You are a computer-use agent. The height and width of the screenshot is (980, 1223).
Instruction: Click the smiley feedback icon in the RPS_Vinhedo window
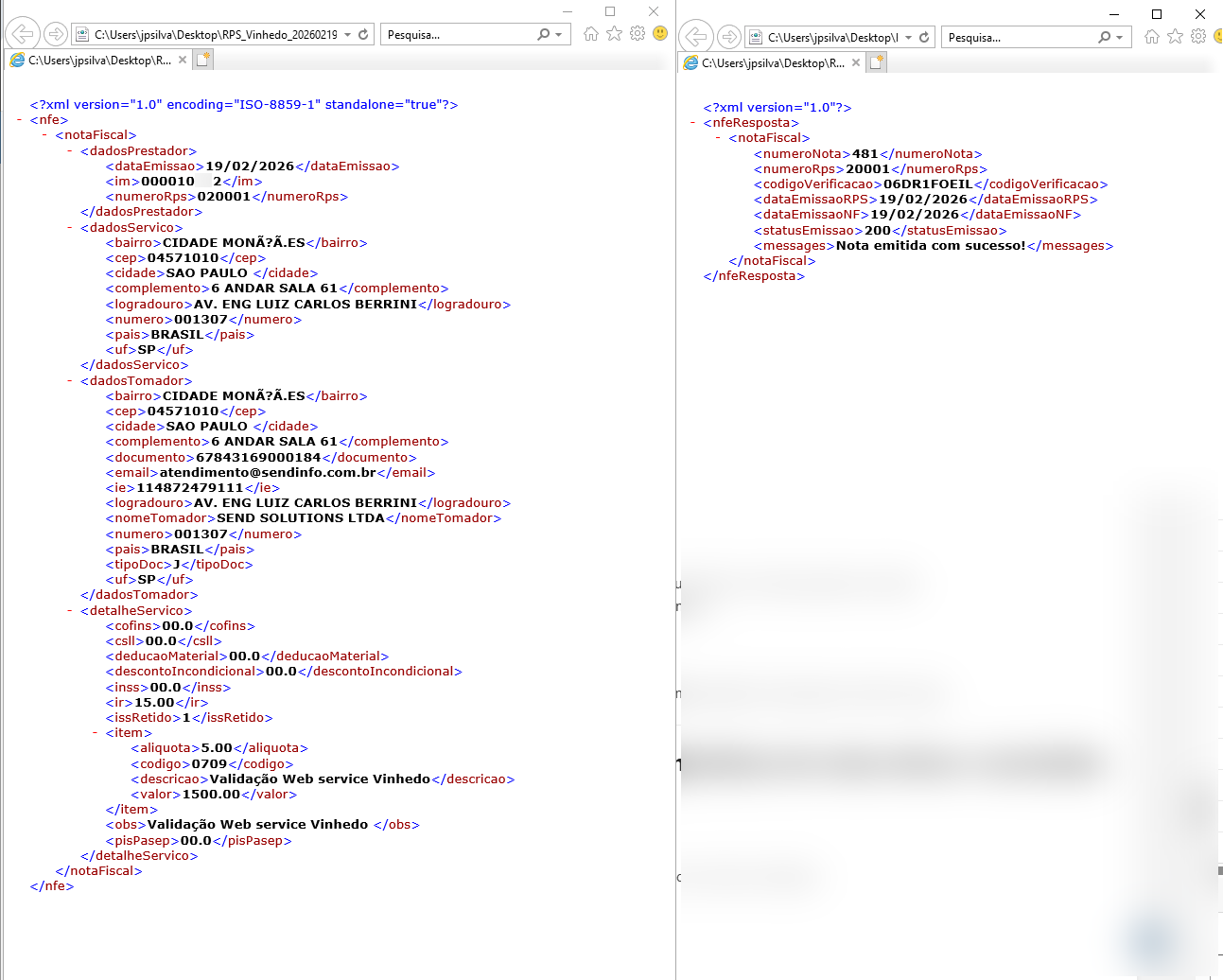click(x=660, y=34)
